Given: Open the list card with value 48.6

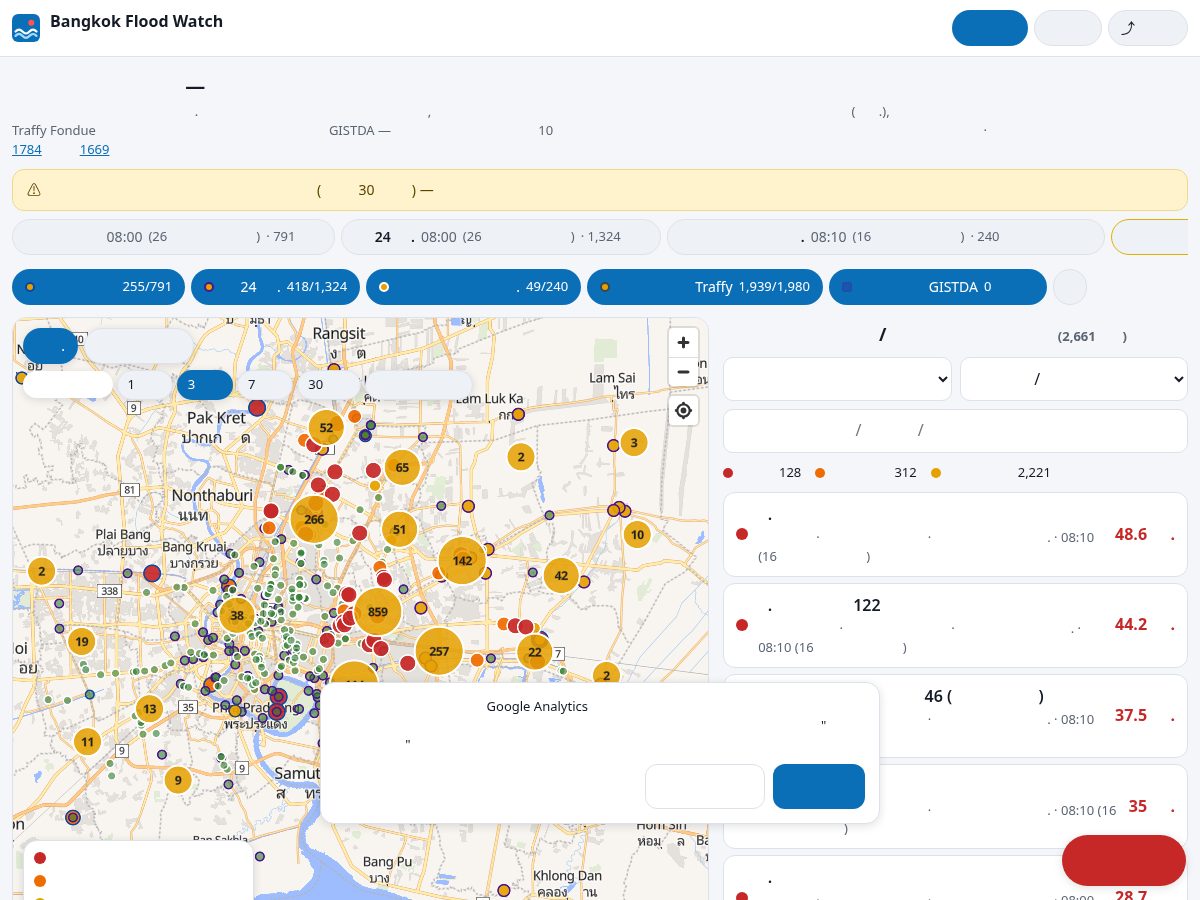Looking at the screenshot, I should coord(955,534).
